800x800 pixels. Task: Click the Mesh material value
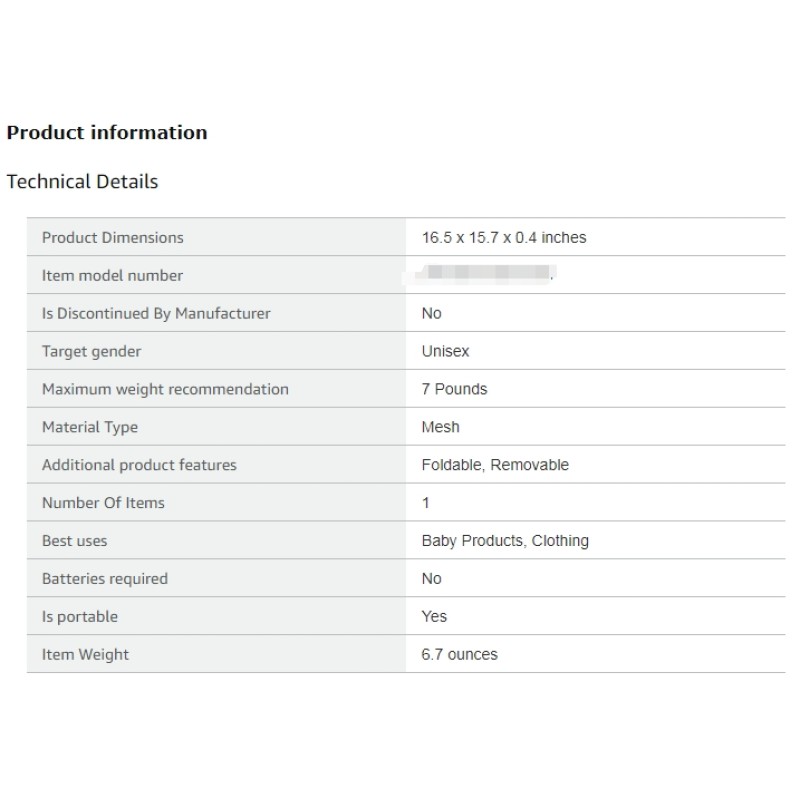[x=440, y=428]
